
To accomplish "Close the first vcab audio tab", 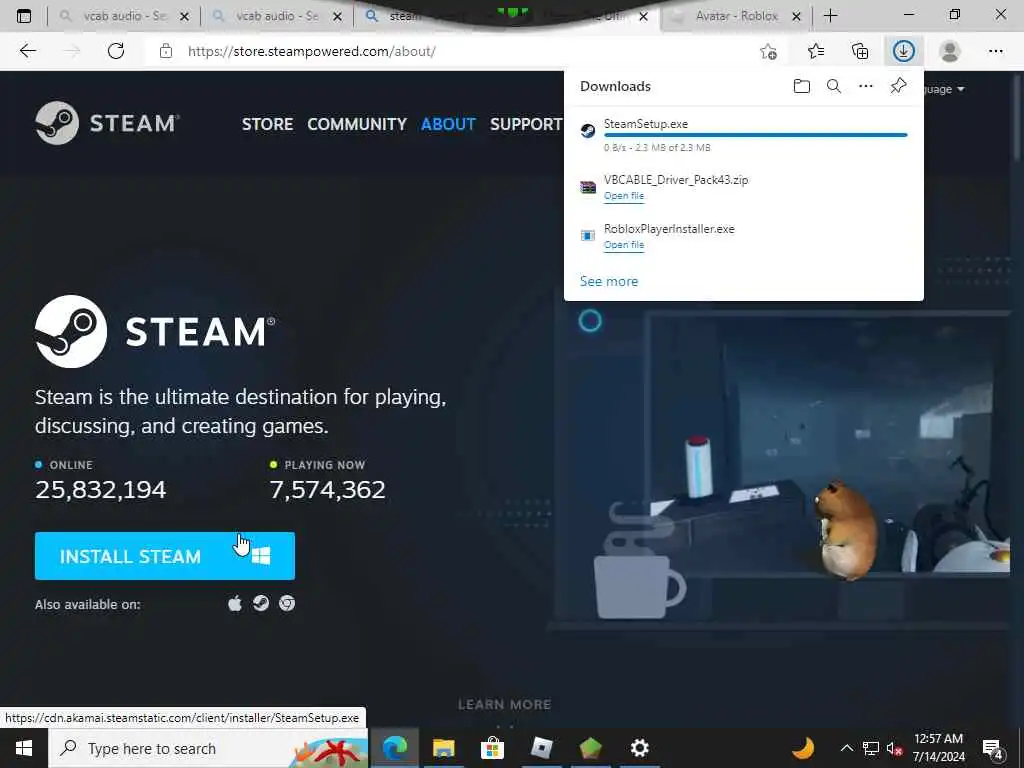I will click(x=185, y=17).
